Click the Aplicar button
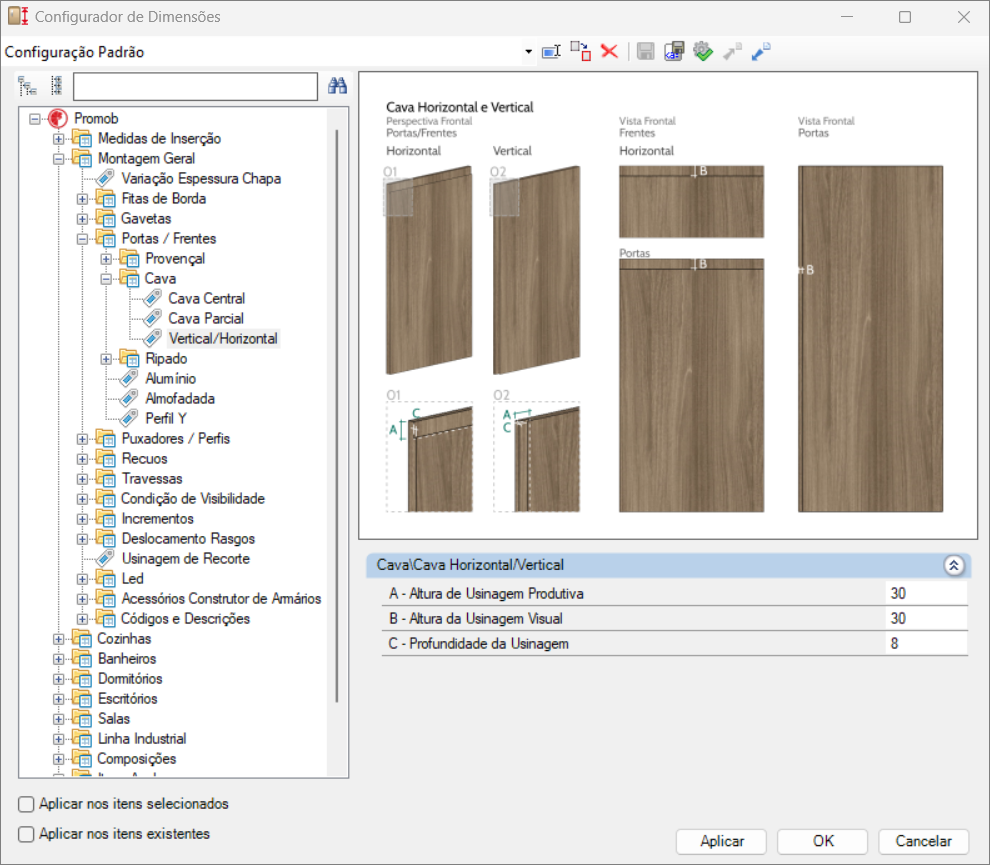This screenshot has height=865, width=990. click(x=721, y=841)
